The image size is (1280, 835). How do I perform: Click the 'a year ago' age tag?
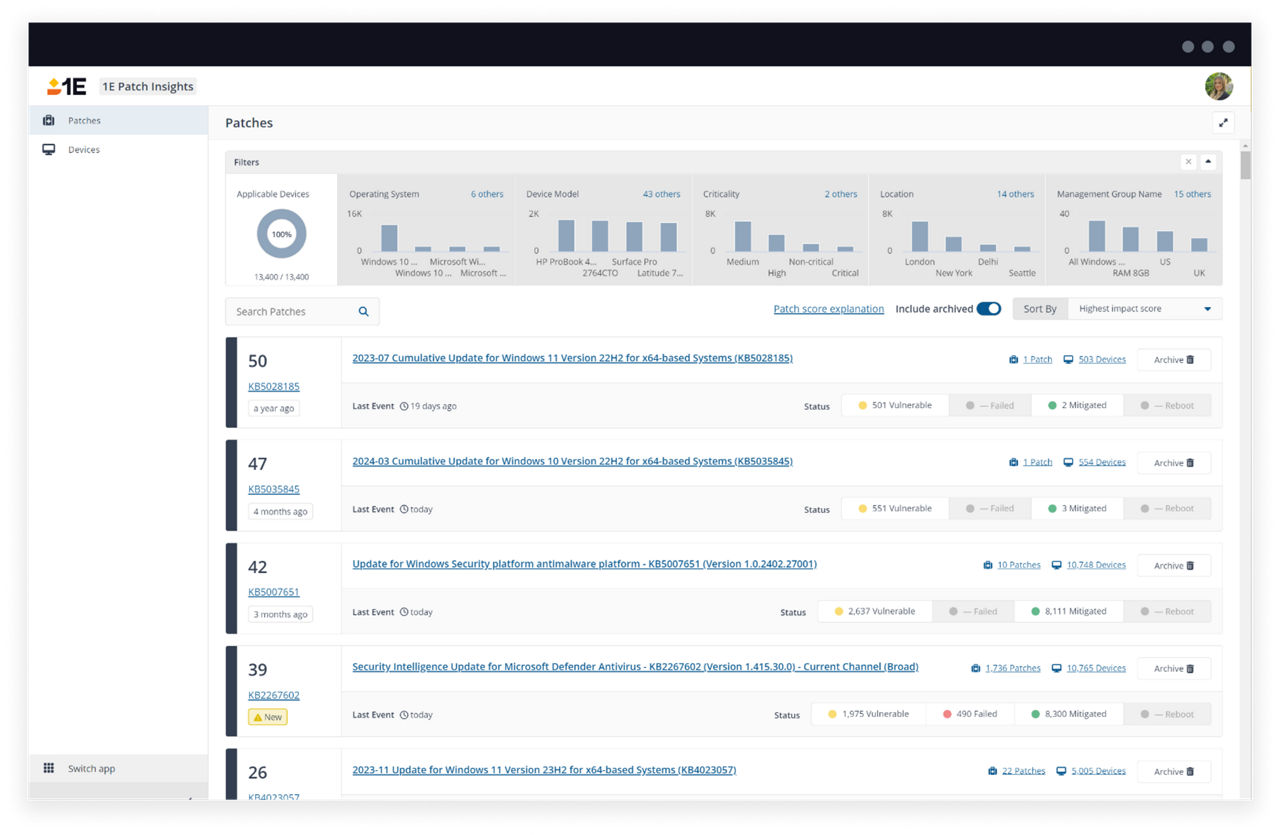[274, 408]
